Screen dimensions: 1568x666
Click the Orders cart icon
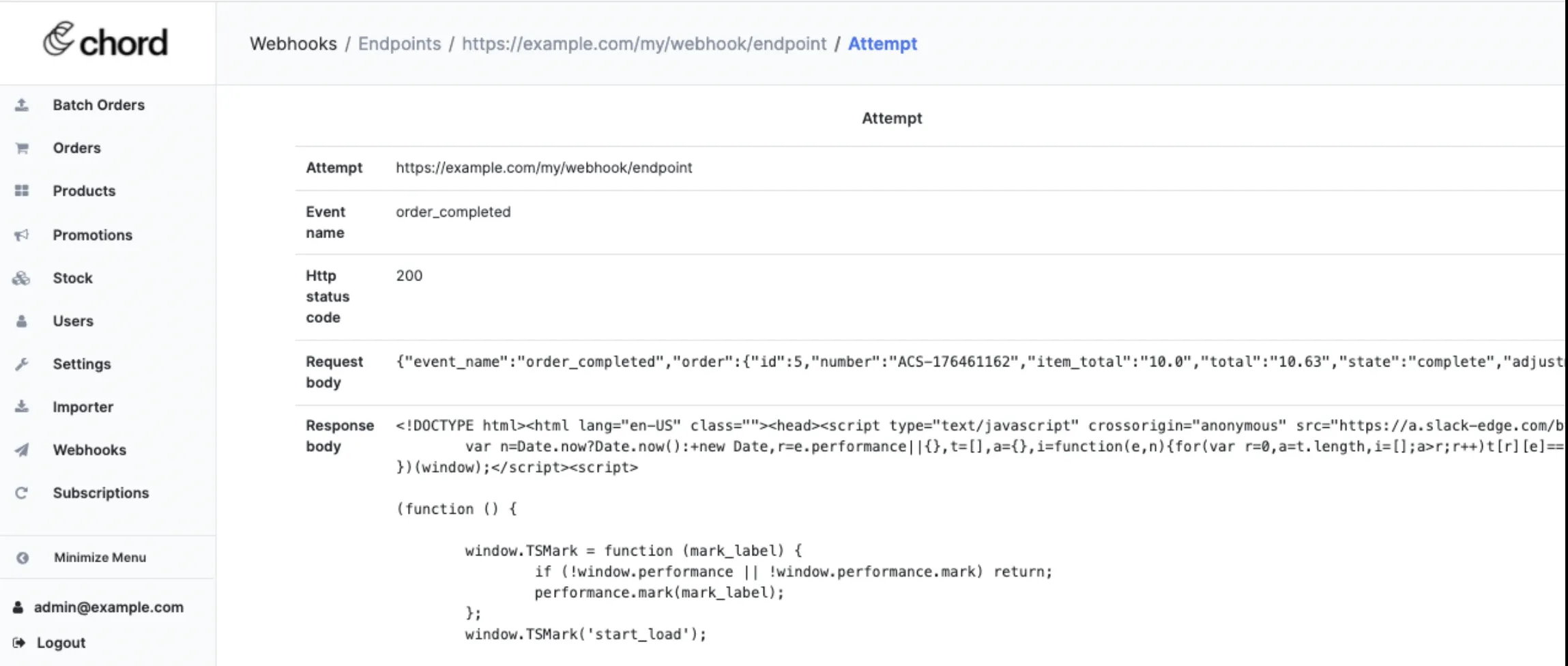tap(22, 148)
